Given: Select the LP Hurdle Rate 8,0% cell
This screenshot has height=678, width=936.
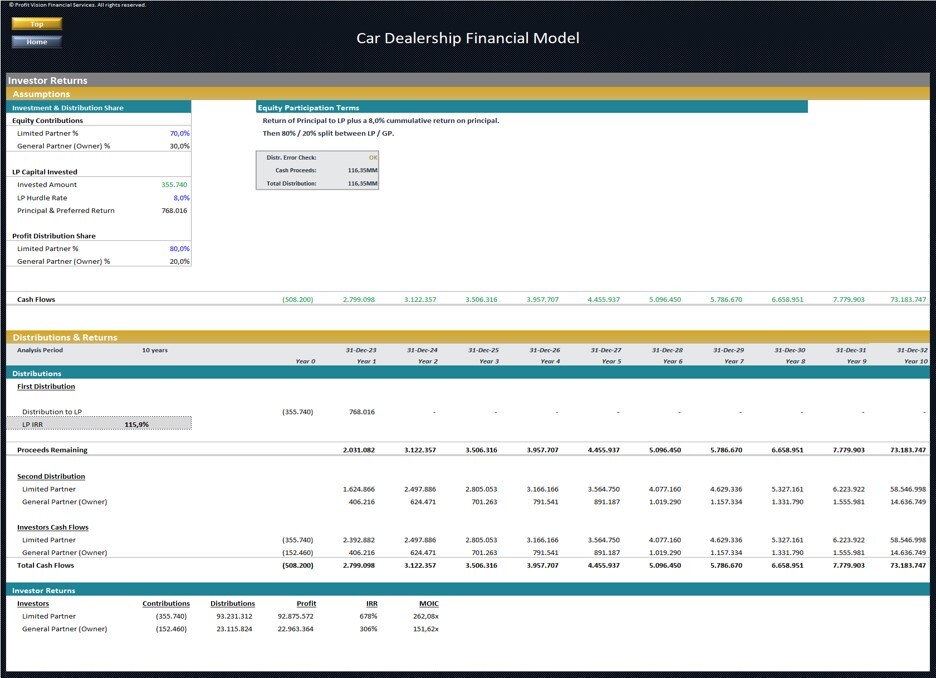Looking at the screenshot, I should pos(181,198).
